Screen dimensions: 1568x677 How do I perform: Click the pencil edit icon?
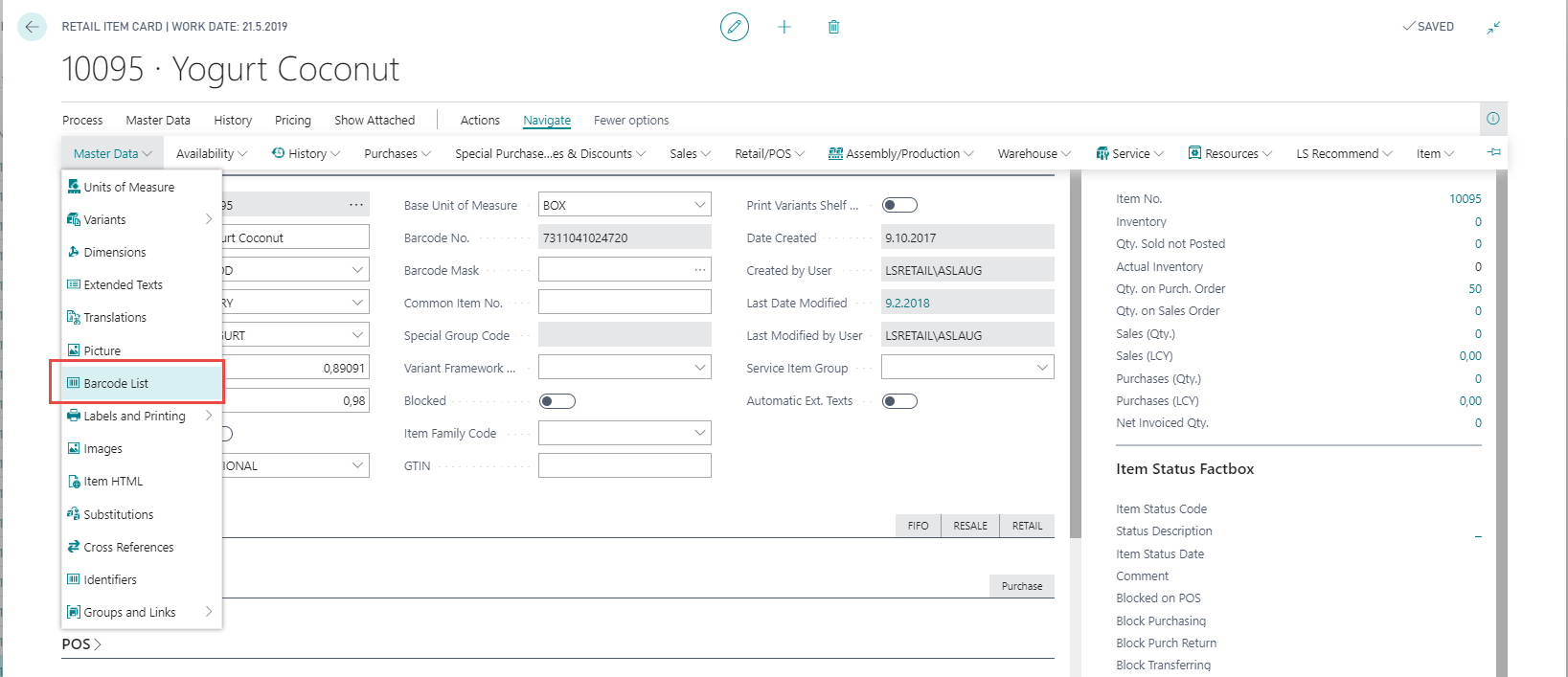735,27
